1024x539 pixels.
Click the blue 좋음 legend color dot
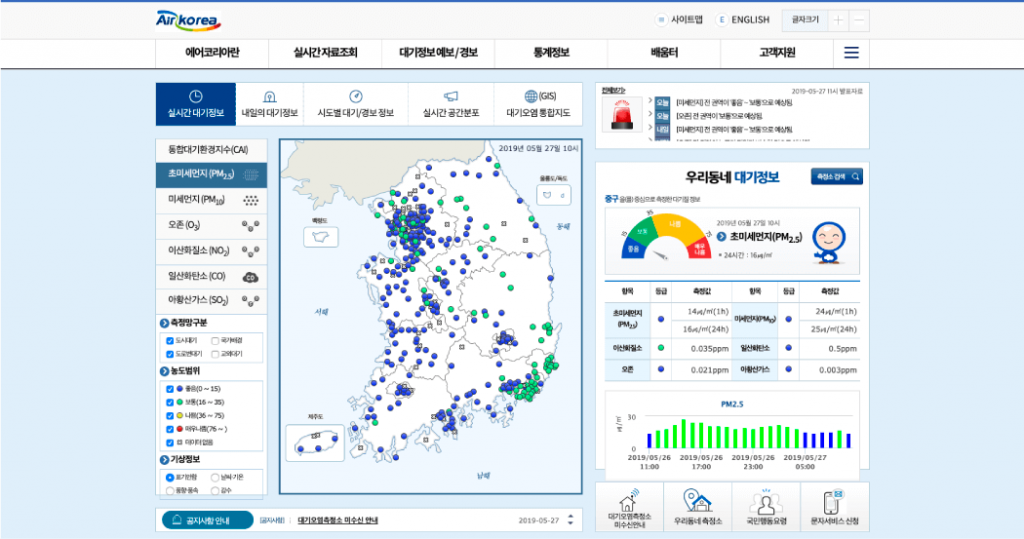pyautogui.click(x=180, y=389)
